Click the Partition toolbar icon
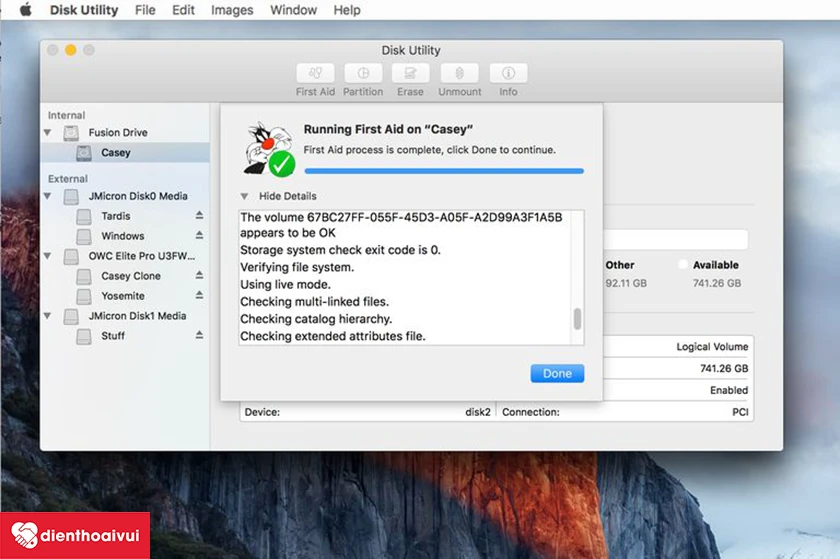840x559 pixels. [x=363, y=73]
